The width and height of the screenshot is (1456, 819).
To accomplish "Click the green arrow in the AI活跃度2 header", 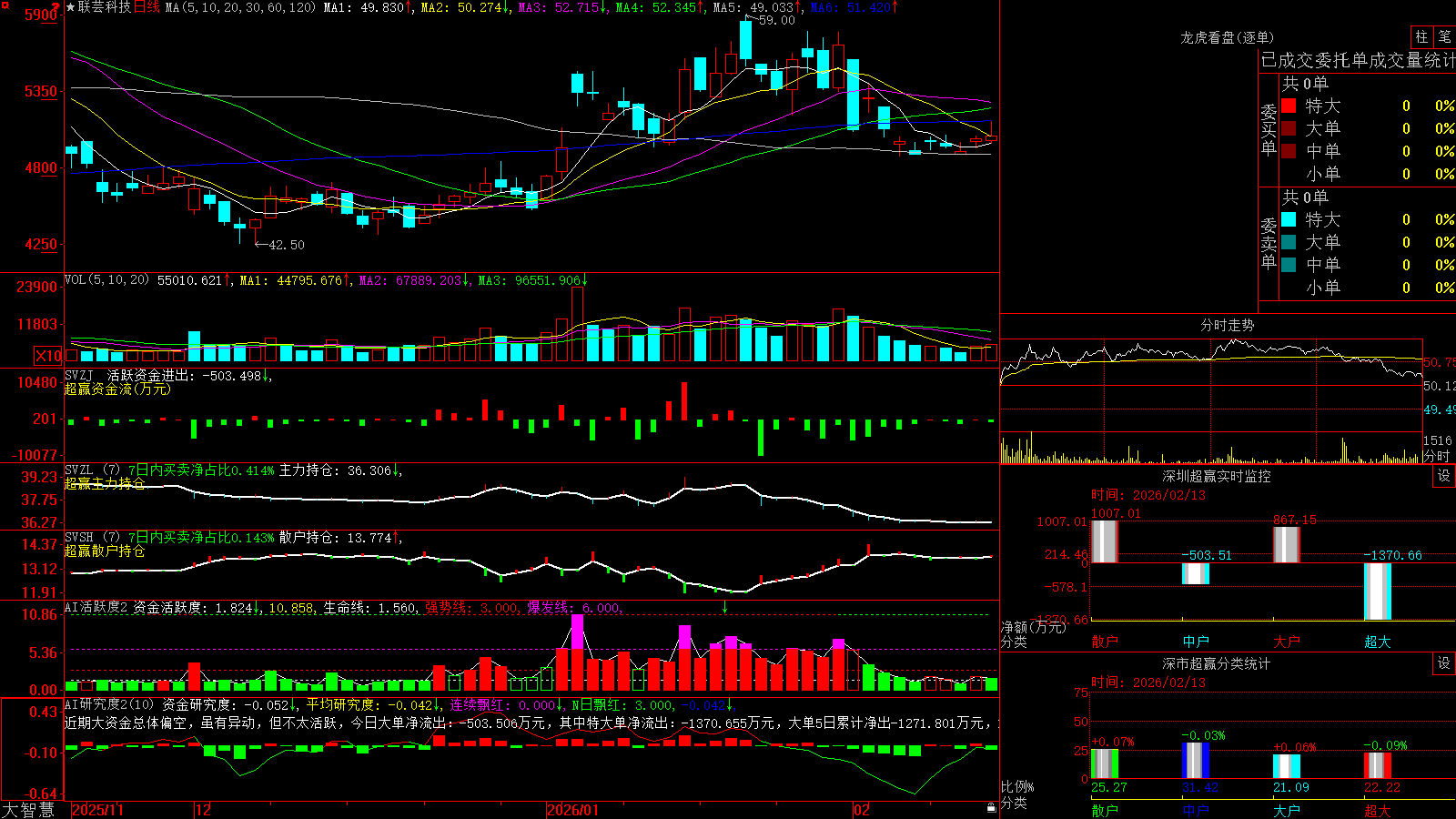I will click(x=725, y=607).
